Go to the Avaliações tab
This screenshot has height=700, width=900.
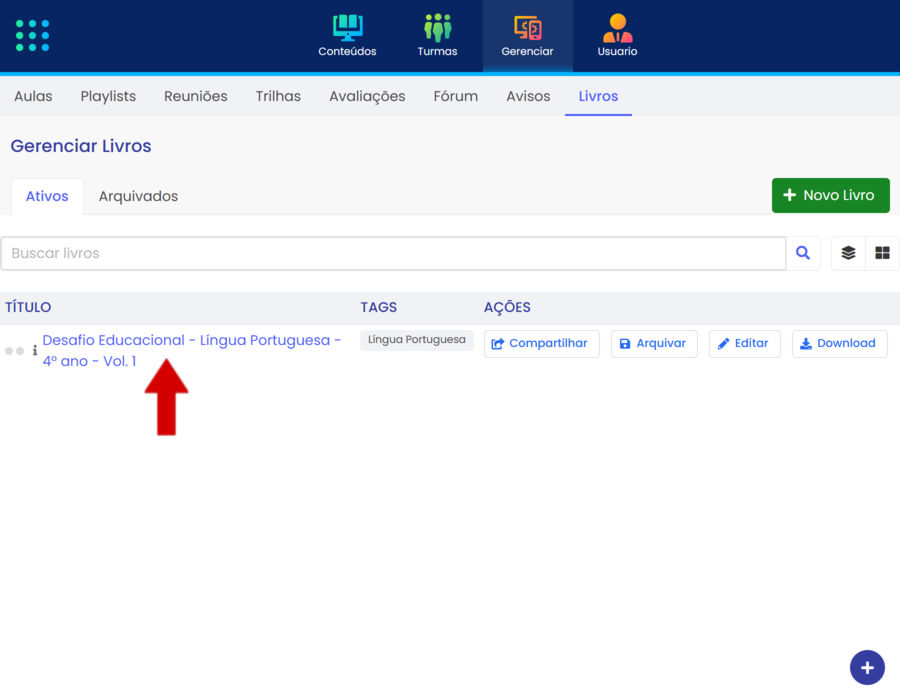click(x=367, y=97)
